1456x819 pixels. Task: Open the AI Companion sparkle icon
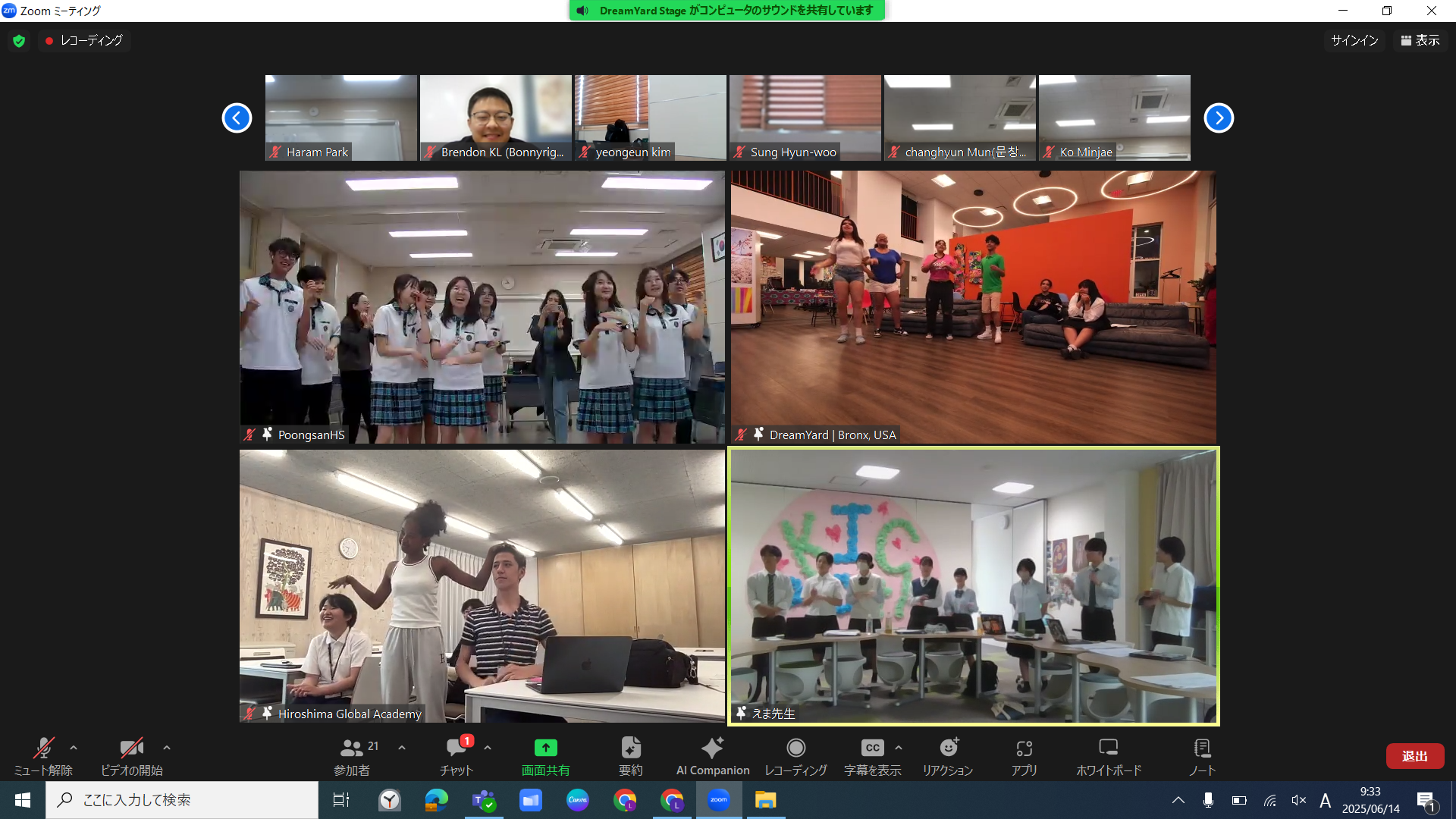pos(712,748)
